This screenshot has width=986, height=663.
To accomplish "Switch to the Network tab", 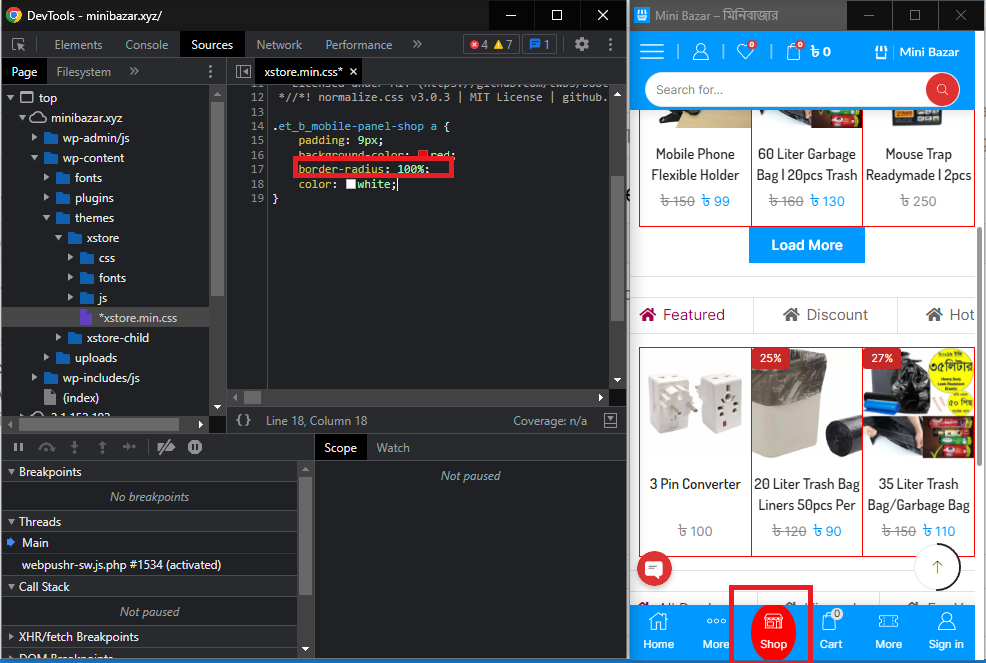I will [x=279, y=45].
